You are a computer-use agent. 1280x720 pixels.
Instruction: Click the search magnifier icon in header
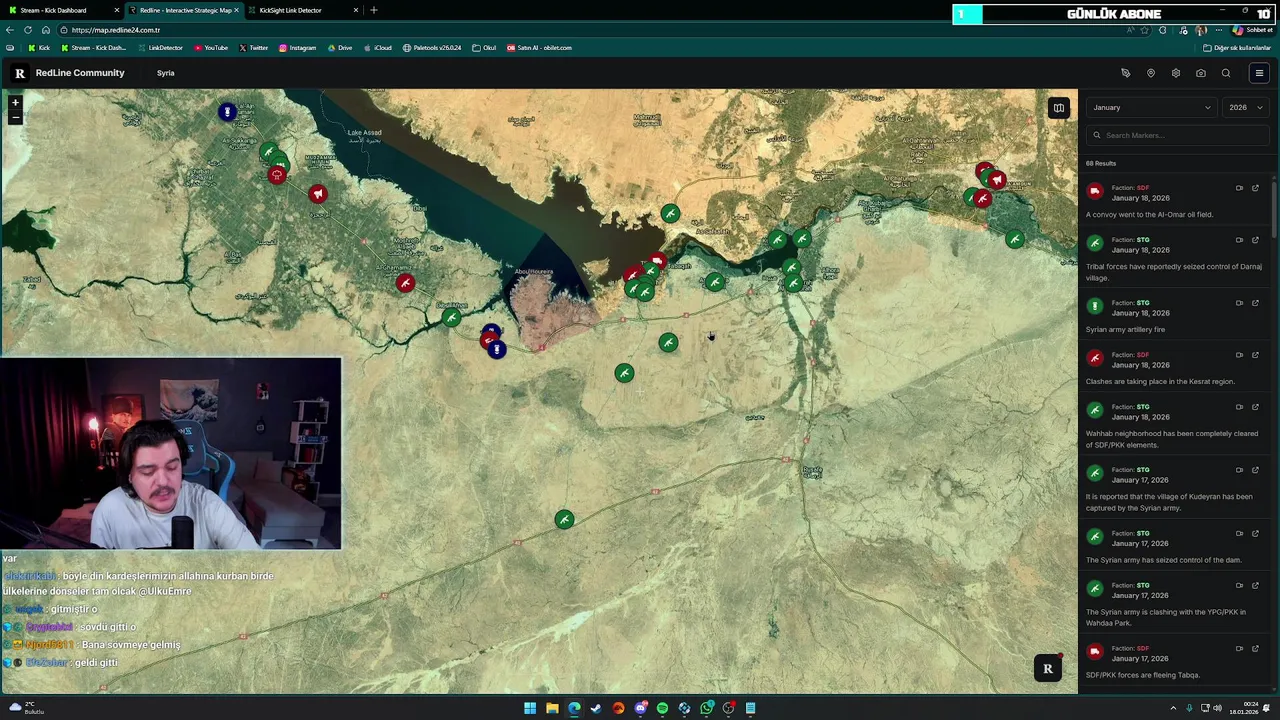coord(1225,73)
